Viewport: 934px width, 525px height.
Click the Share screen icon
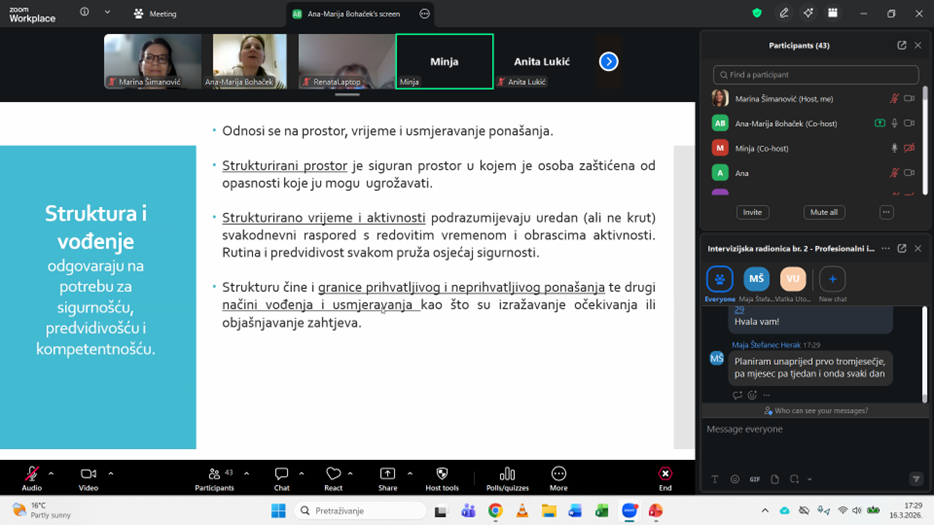point(387,475)
